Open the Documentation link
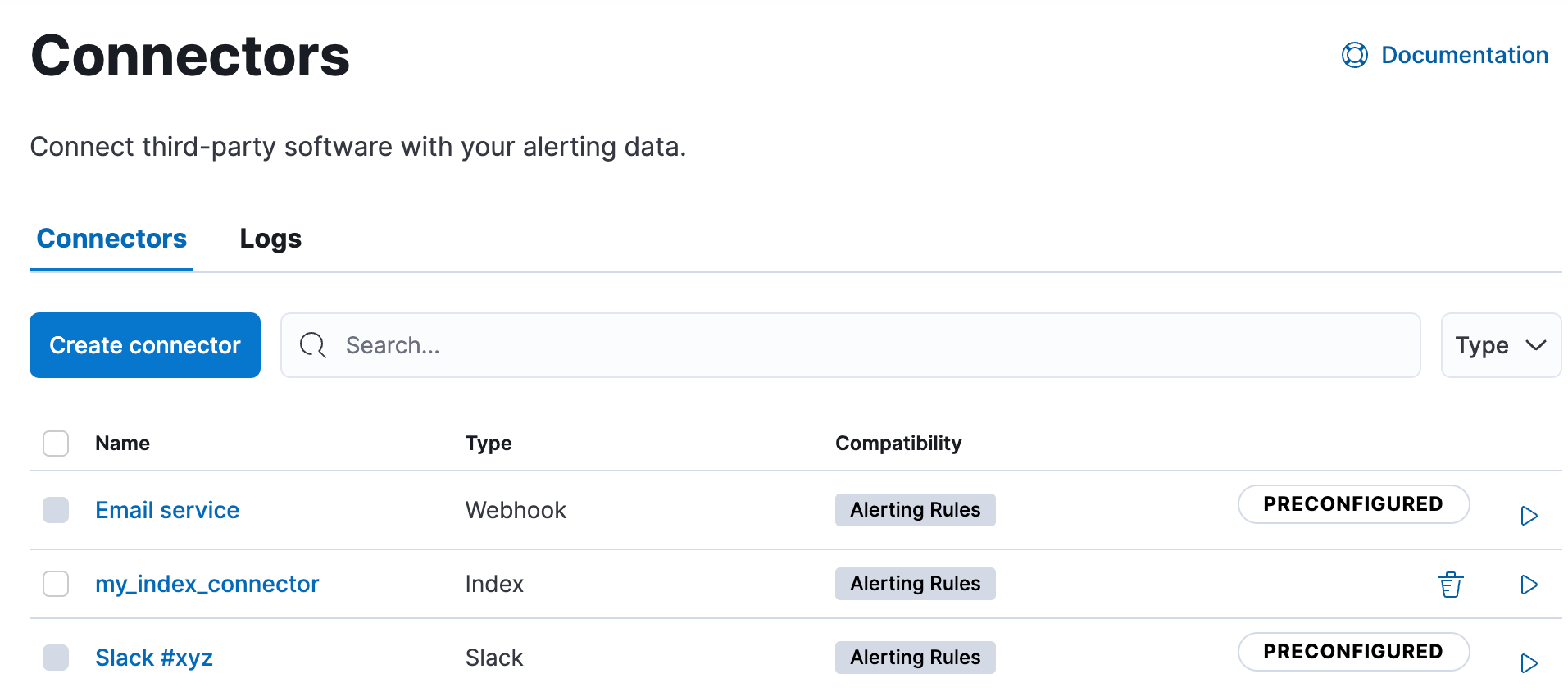This screenshot has height=692, width=1568. [x=1464, y=55]
